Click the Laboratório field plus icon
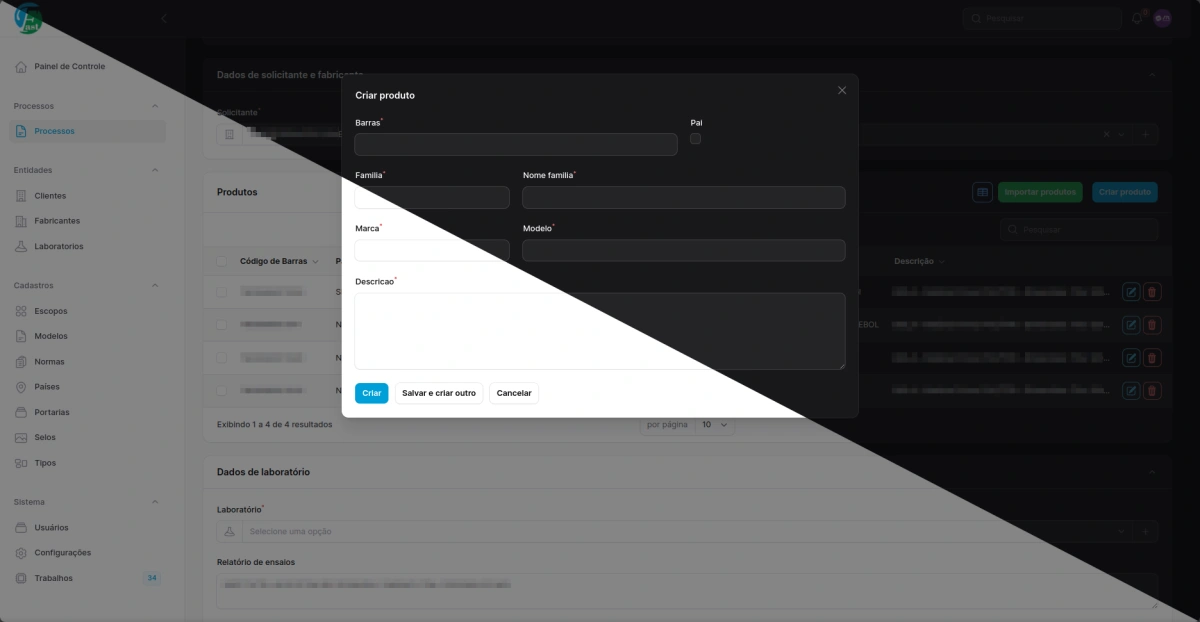This screenshot has width=1200, height=622. pyautogui.click(x=1145, y=531)
